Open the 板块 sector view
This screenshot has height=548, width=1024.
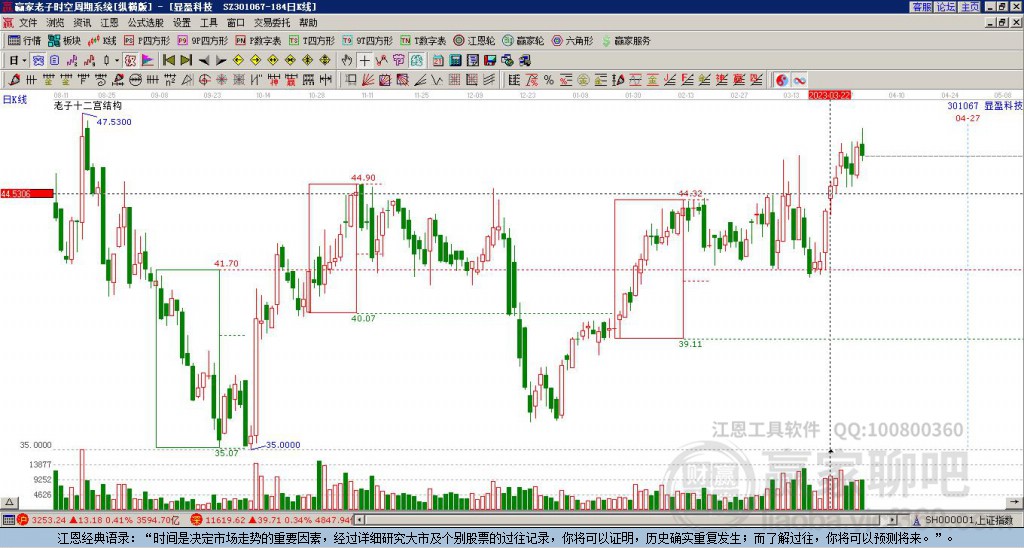(64, 40)
